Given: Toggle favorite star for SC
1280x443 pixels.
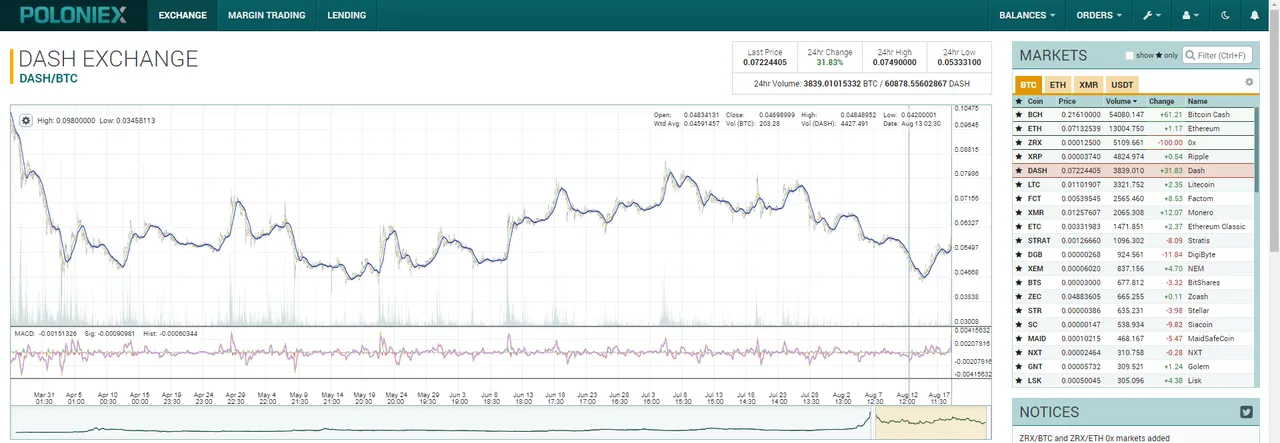Looking at the screenshot, I should 1019,325.
